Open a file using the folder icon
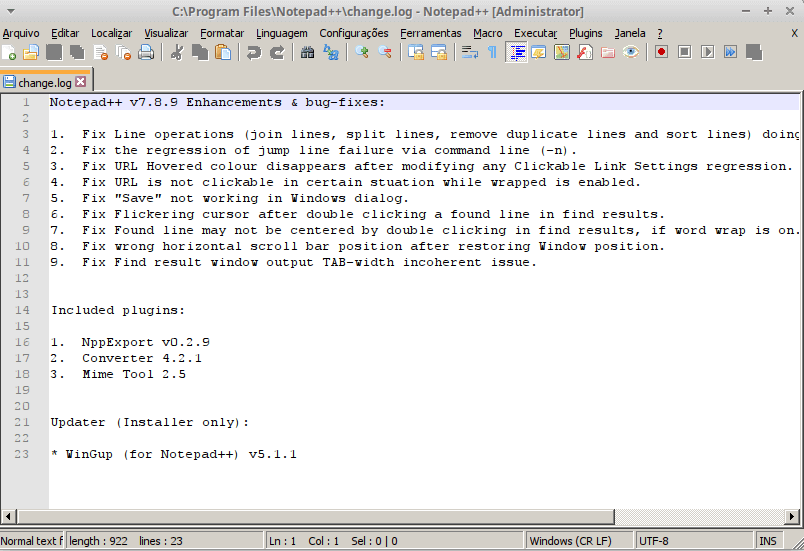804x551 pixels. [x=31, y=52]
